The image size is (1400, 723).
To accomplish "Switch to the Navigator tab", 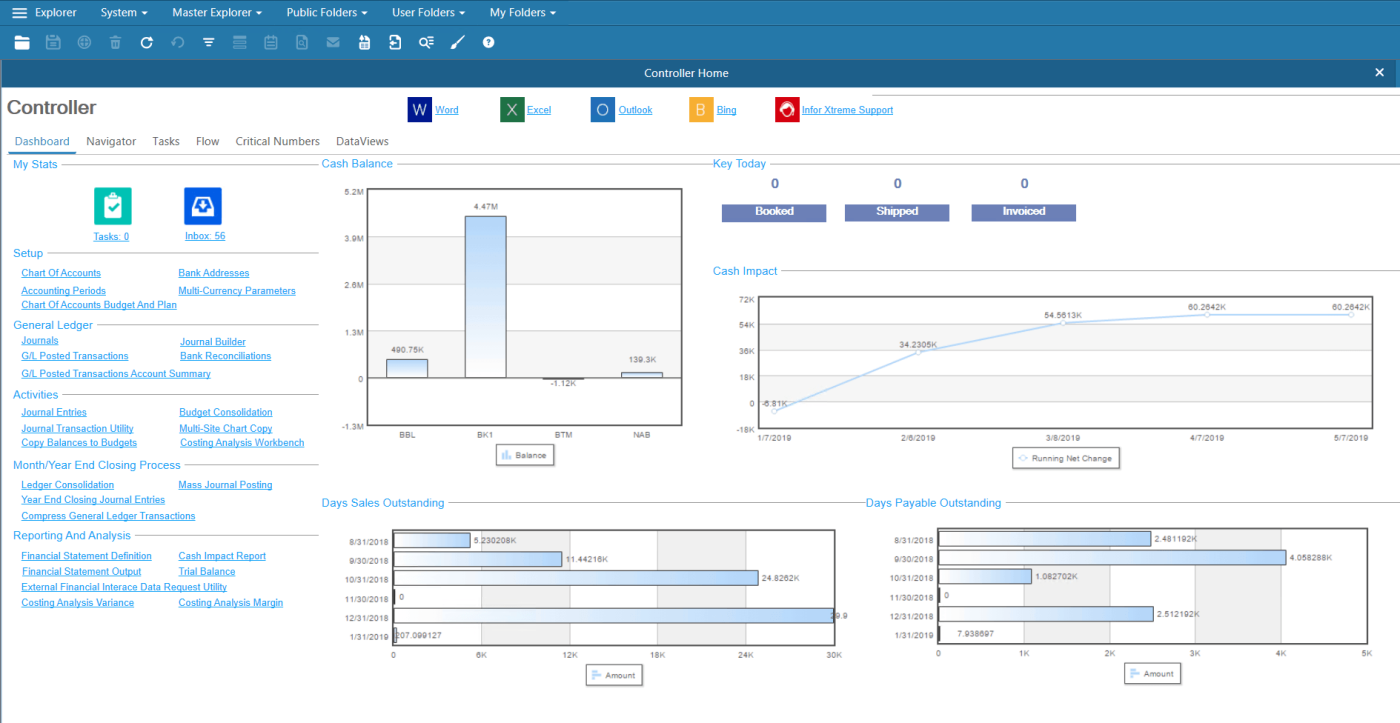I will (x=111, y=141).
